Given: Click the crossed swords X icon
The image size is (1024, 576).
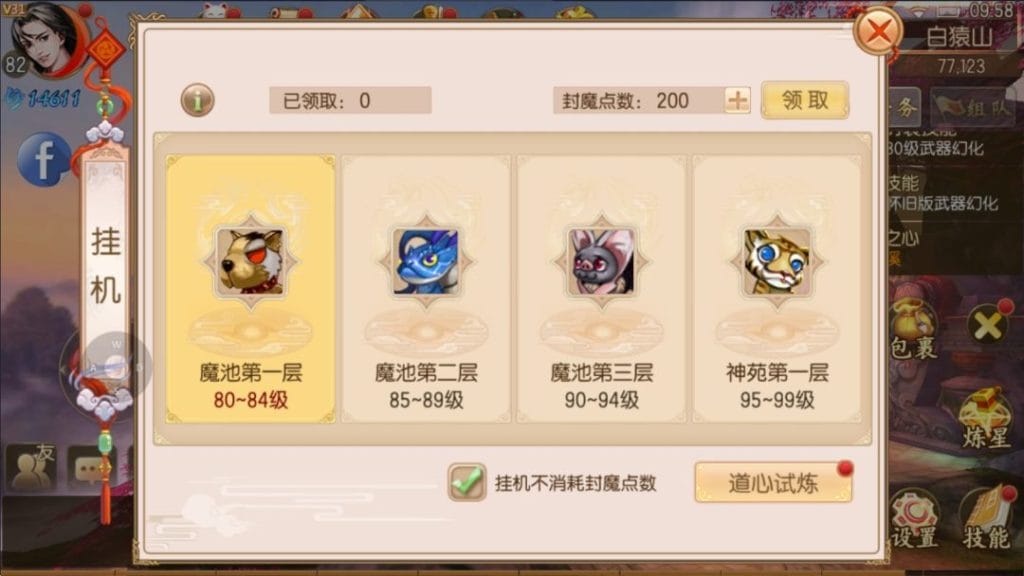Looking at the screenshot, I should pos(988,325).
